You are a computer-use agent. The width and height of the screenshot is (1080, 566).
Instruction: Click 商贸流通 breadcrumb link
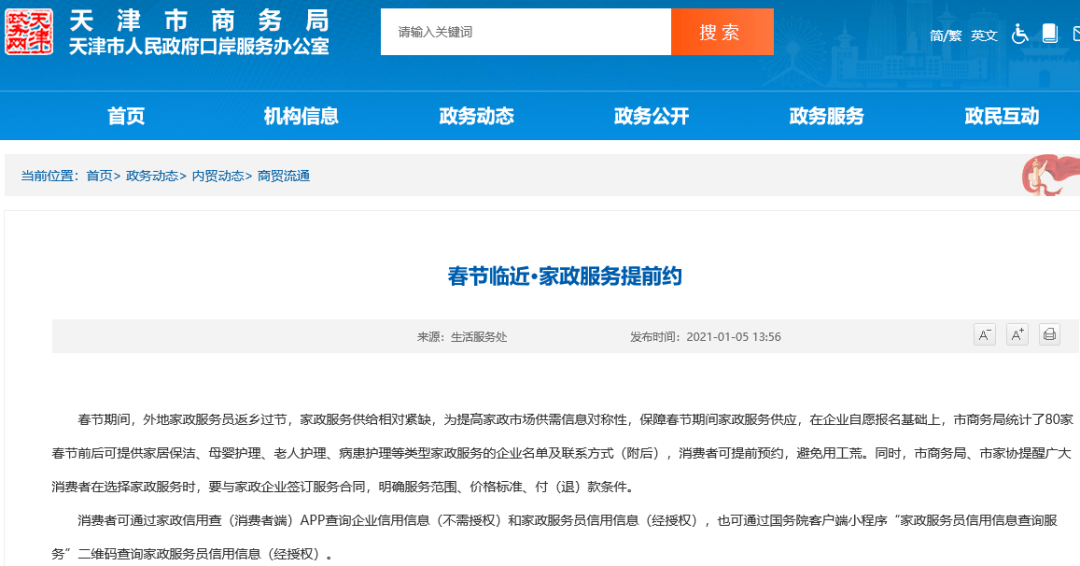pyautogui.click(x=283, y=176)
